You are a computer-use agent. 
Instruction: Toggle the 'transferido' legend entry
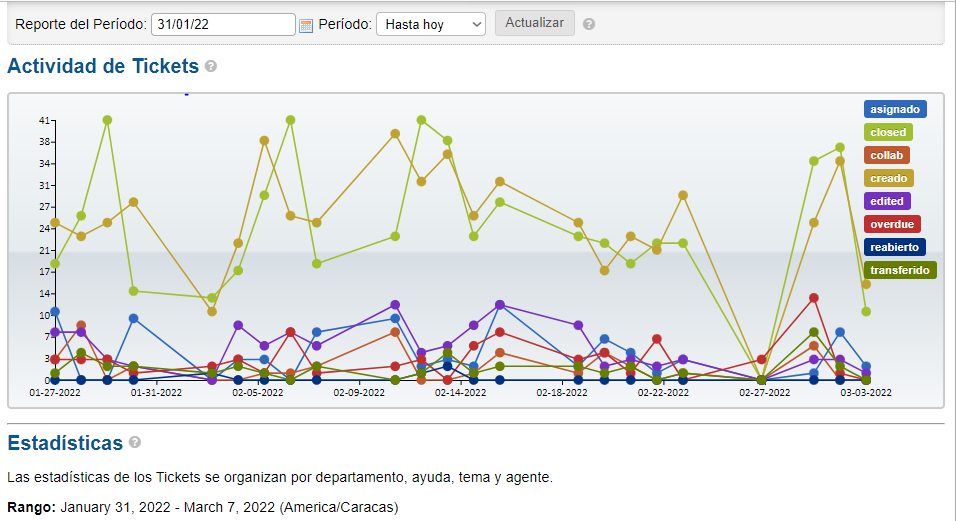pos(900,270)
